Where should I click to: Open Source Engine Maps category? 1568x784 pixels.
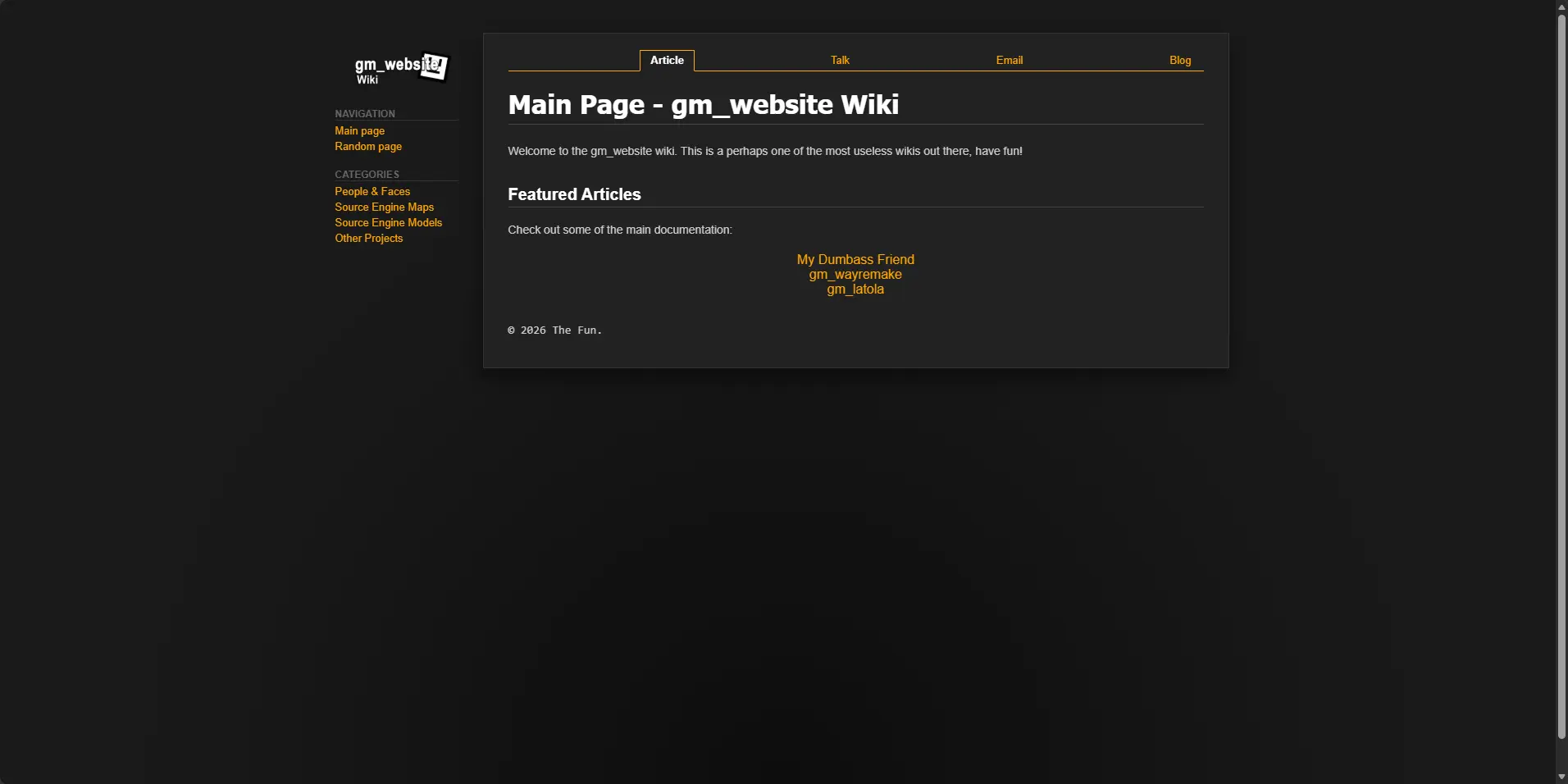pos(384,207)
